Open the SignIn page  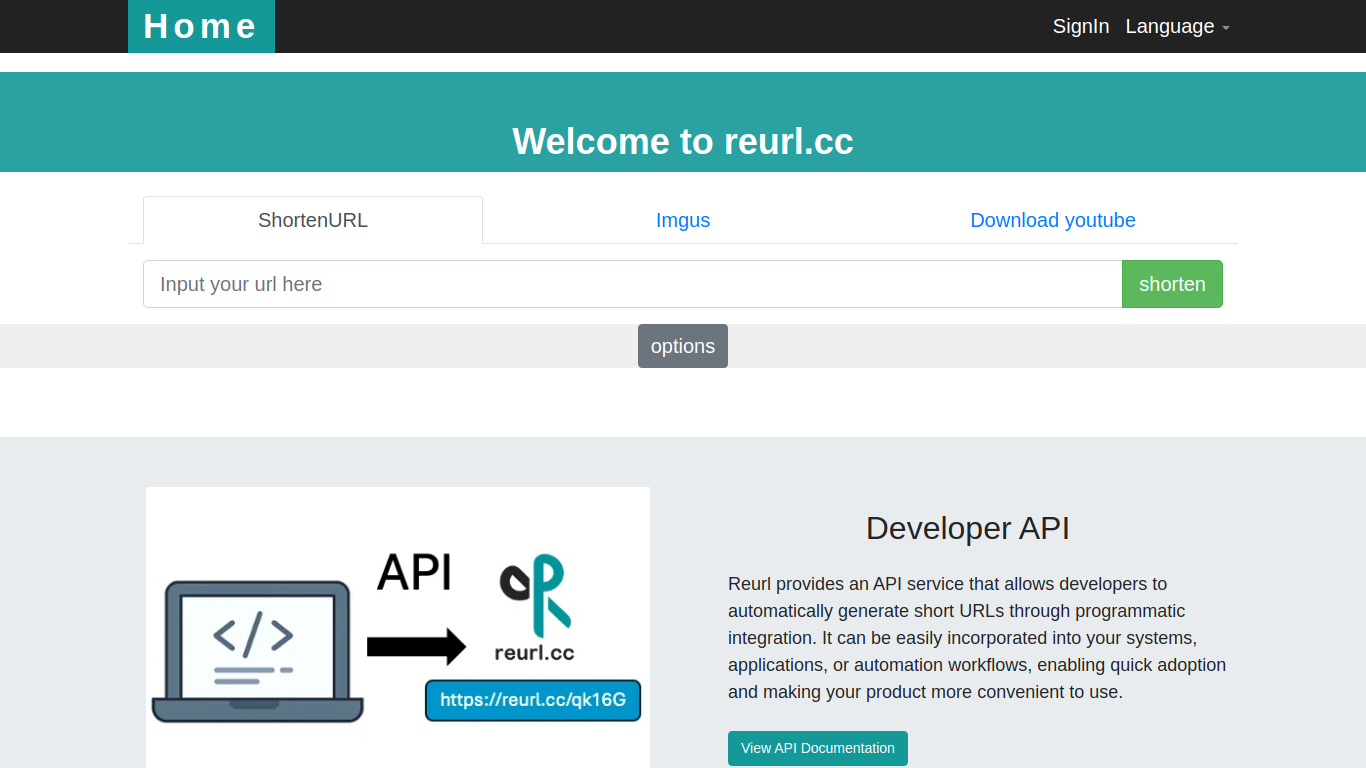pos(1081,26)
